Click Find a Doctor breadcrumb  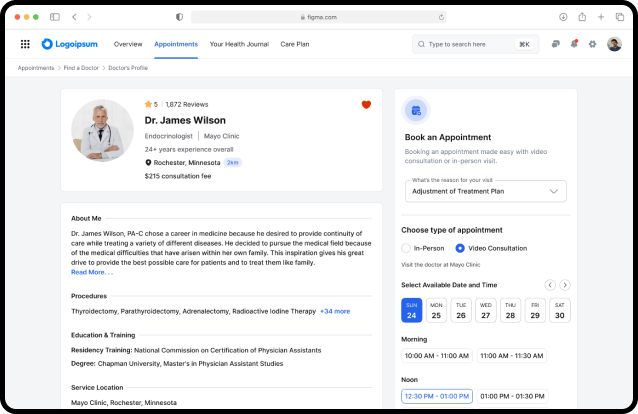coord(81,68)
